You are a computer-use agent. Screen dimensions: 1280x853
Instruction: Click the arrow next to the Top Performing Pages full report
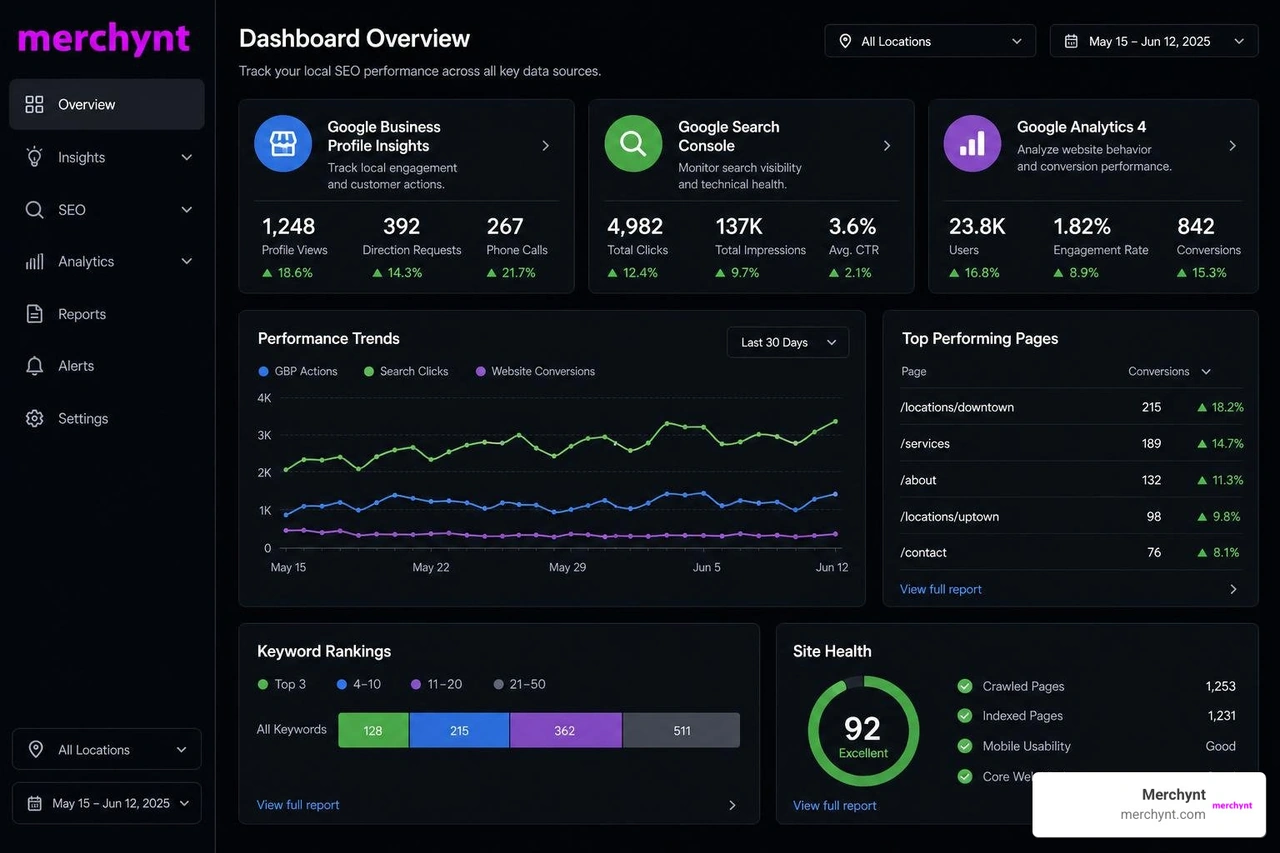(1233, 589)
